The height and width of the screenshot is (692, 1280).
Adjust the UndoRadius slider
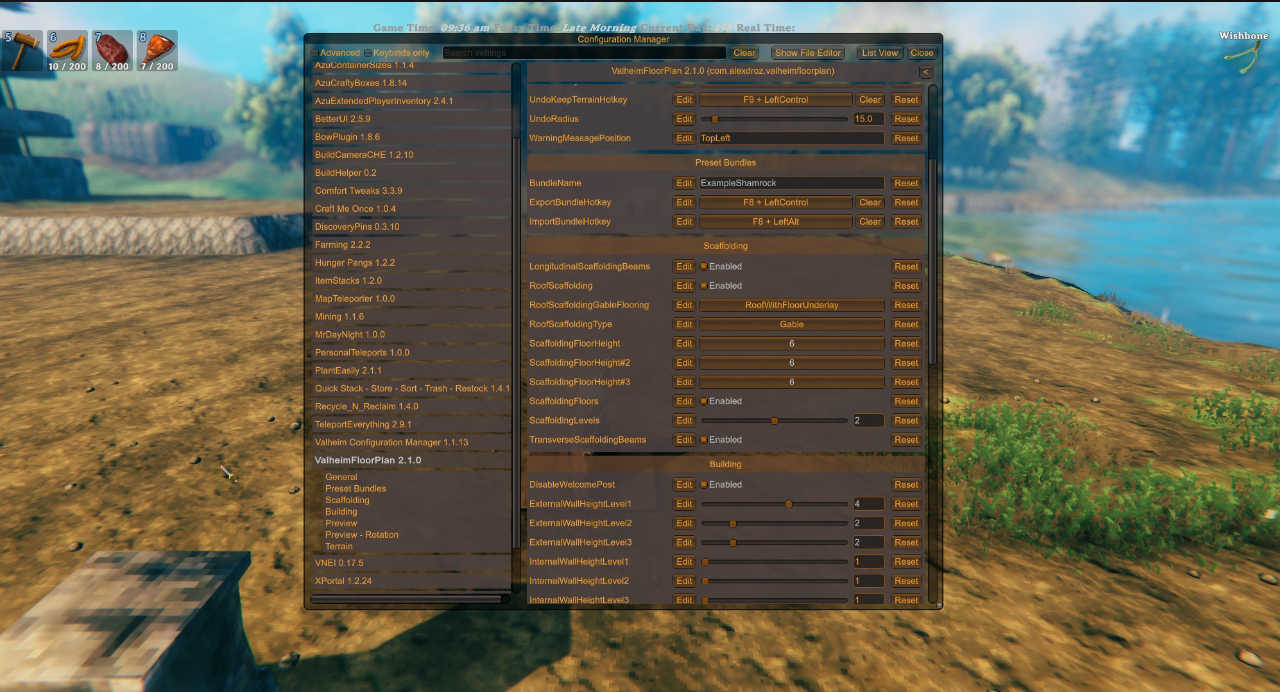[774, 119]
